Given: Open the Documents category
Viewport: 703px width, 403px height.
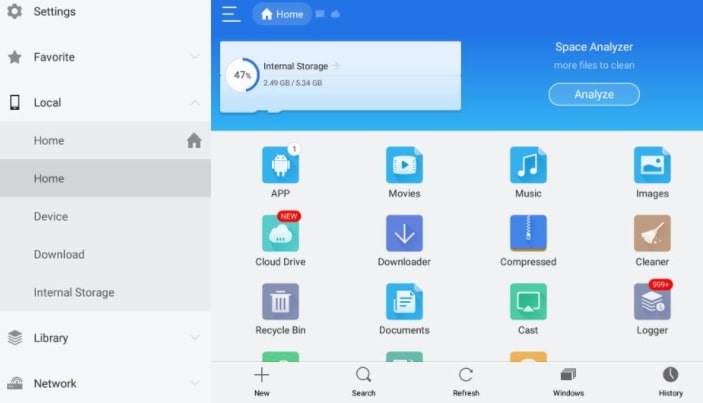Looking at the screenshot, I should pos(404,301).
